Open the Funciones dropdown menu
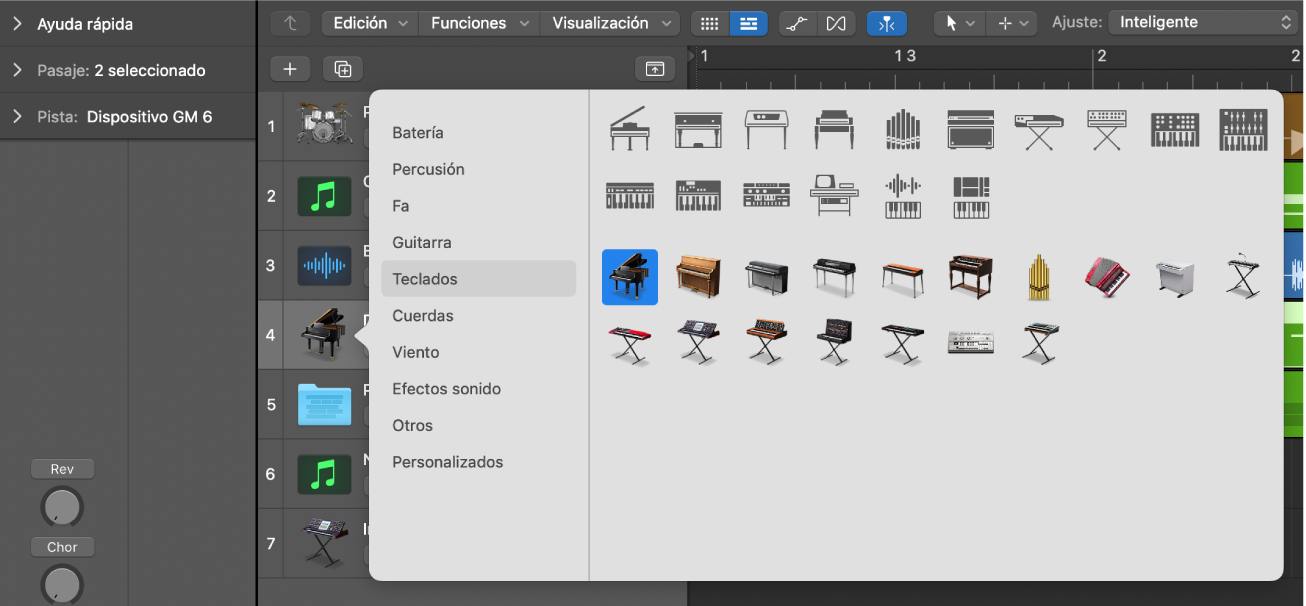Screen dimensions: 1306x606 pos(478,22)
